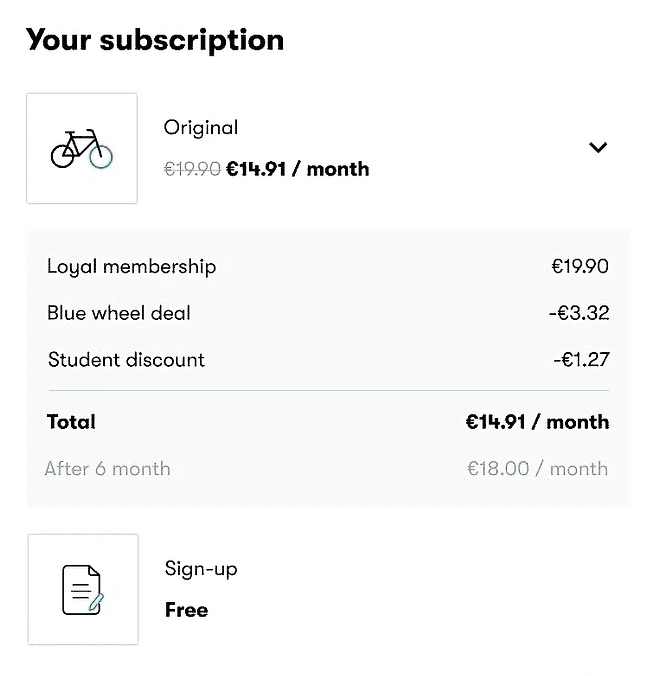Click the Total €14.91 / month amount
The width and height of the screenshot is (672, 676).
pos(538,422)
